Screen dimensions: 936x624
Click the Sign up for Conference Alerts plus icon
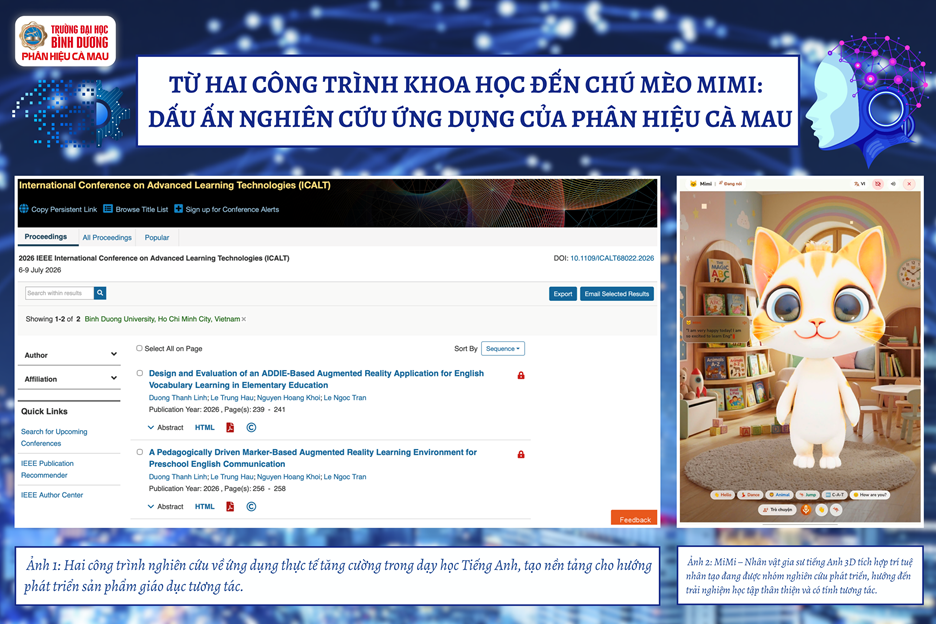(x=178, y=209)
